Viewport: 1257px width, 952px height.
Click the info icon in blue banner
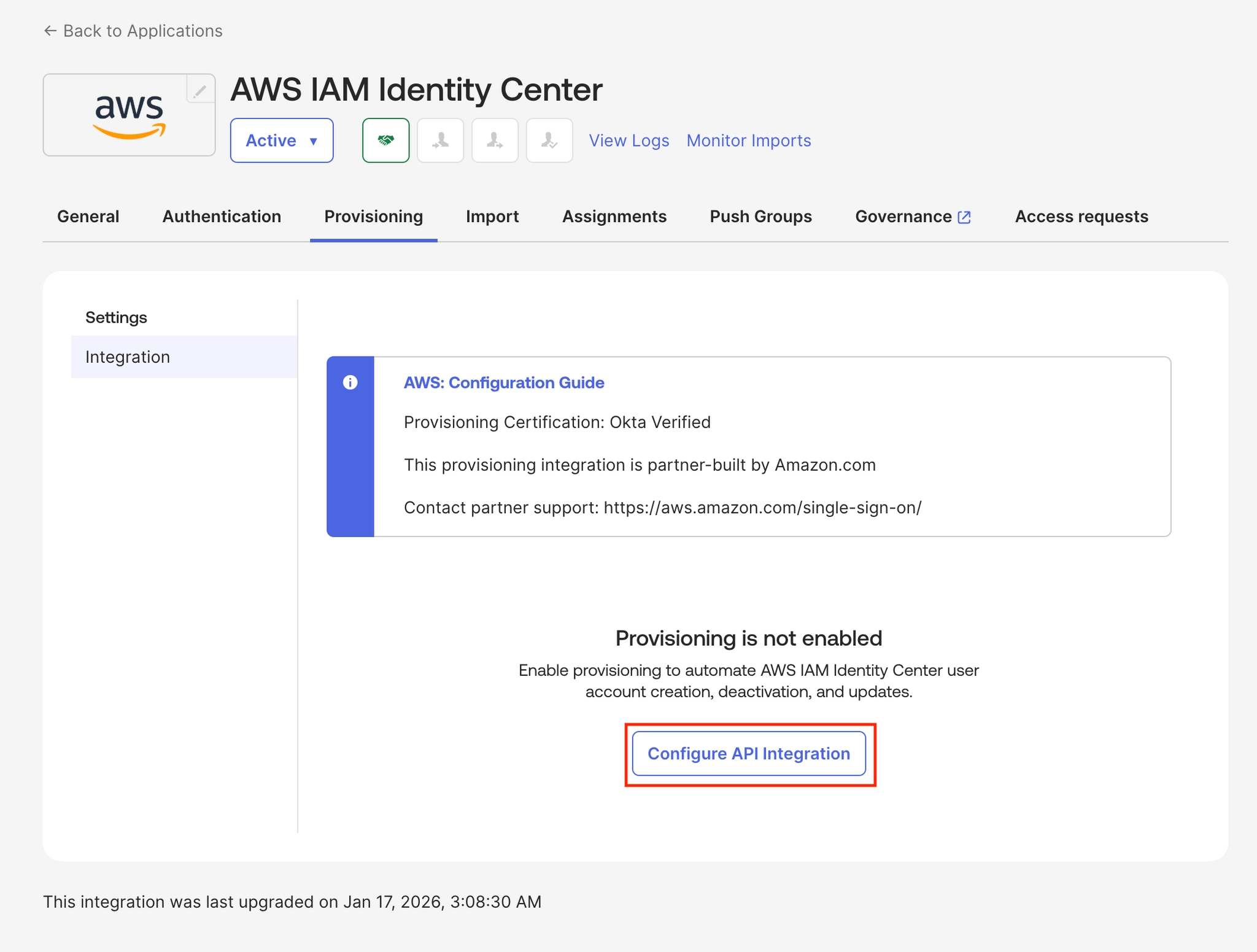(350, 382)
